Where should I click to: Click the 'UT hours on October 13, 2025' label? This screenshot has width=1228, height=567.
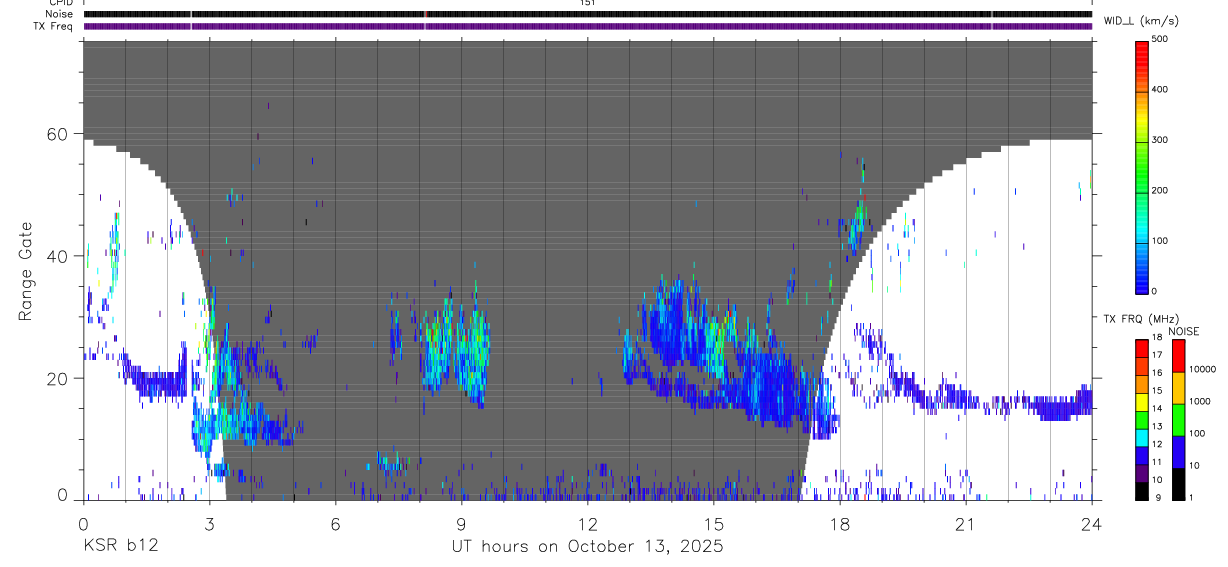coord(587,546)
